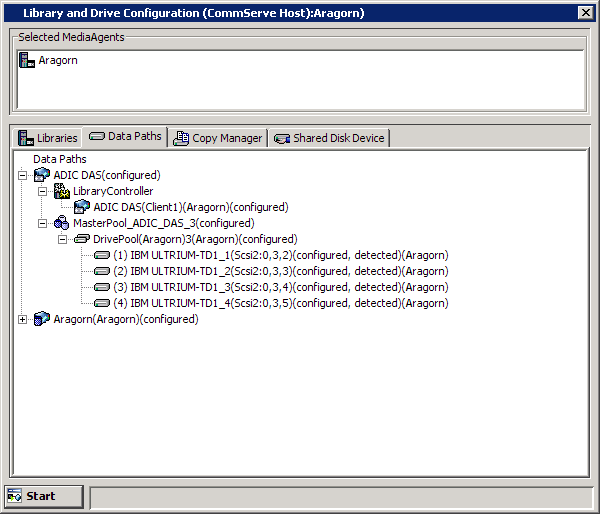Click drive icon for IBM ULTRIUM-TD1_2
Screen dimensions: 600x514
(102, 271)
